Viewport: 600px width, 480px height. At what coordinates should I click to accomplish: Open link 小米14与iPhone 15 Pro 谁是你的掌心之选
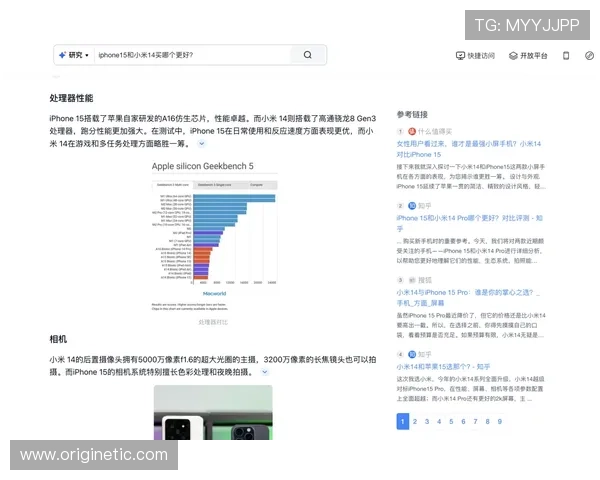(x=468, y=297)
